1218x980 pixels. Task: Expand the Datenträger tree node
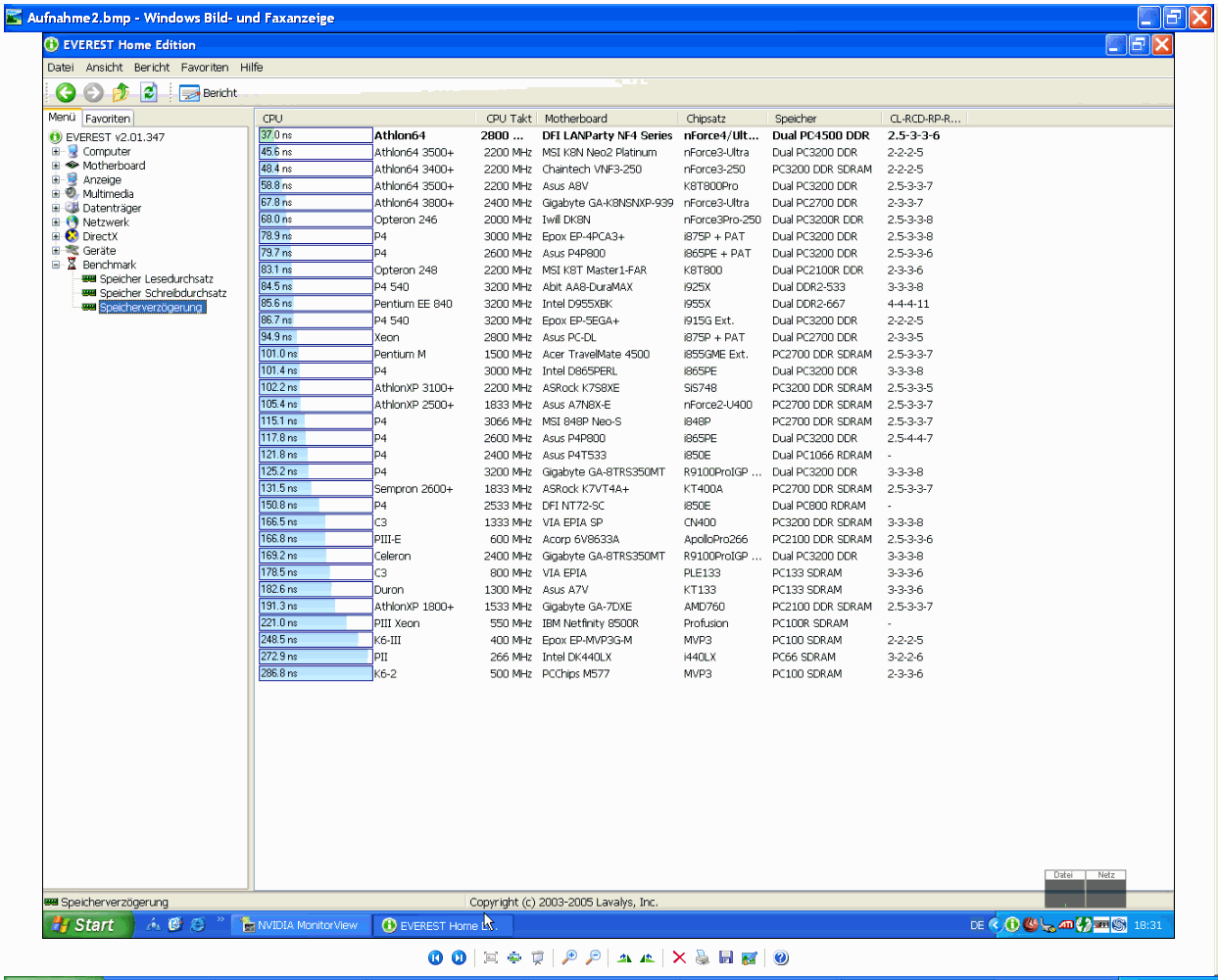click(56, 209)
